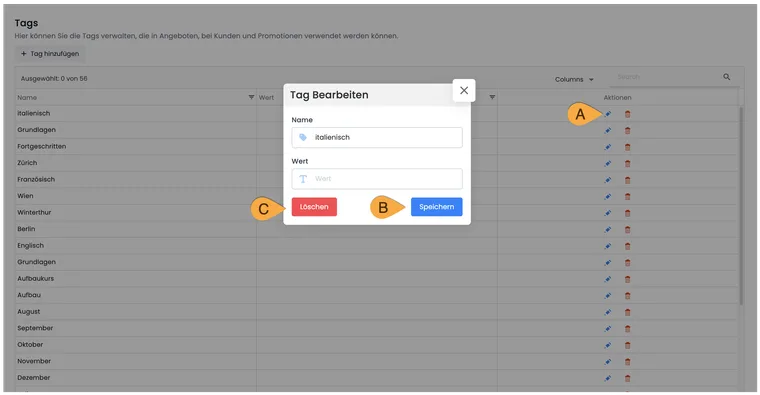Select the September row name
The height and width of the screenshot is (395, 760).
coord(35,328)
